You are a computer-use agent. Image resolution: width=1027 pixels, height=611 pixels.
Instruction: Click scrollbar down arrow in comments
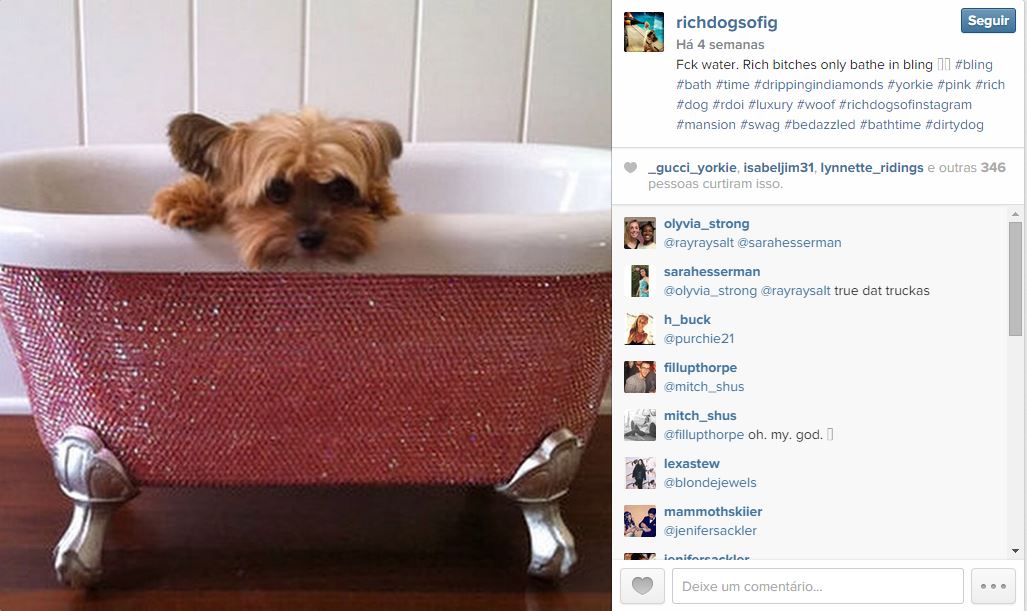coord(1015,551)
